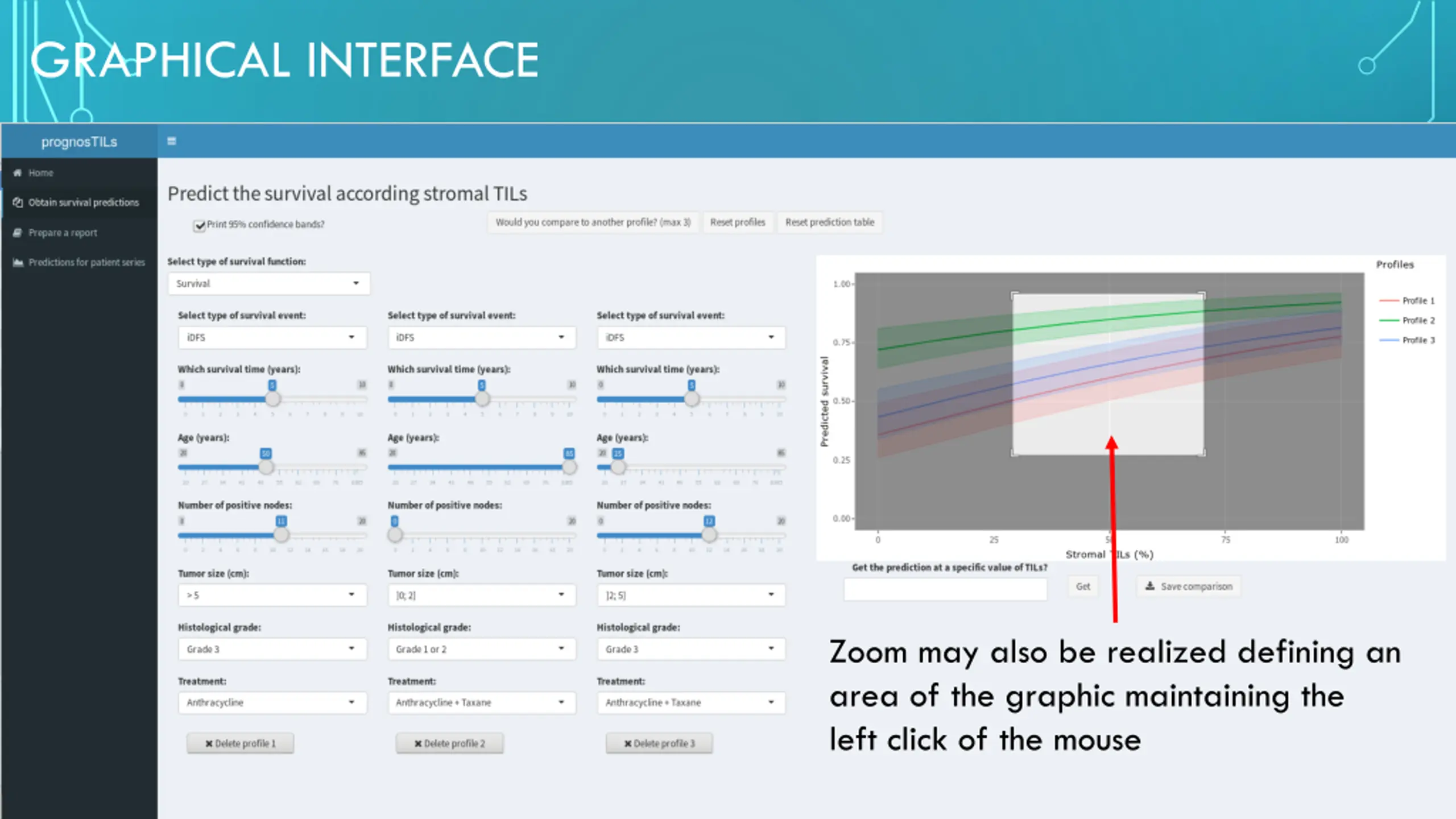Click first profile Age slider handle
Image resolution: width=1456 pixels, height=819 pixels.
click(266, 467)
